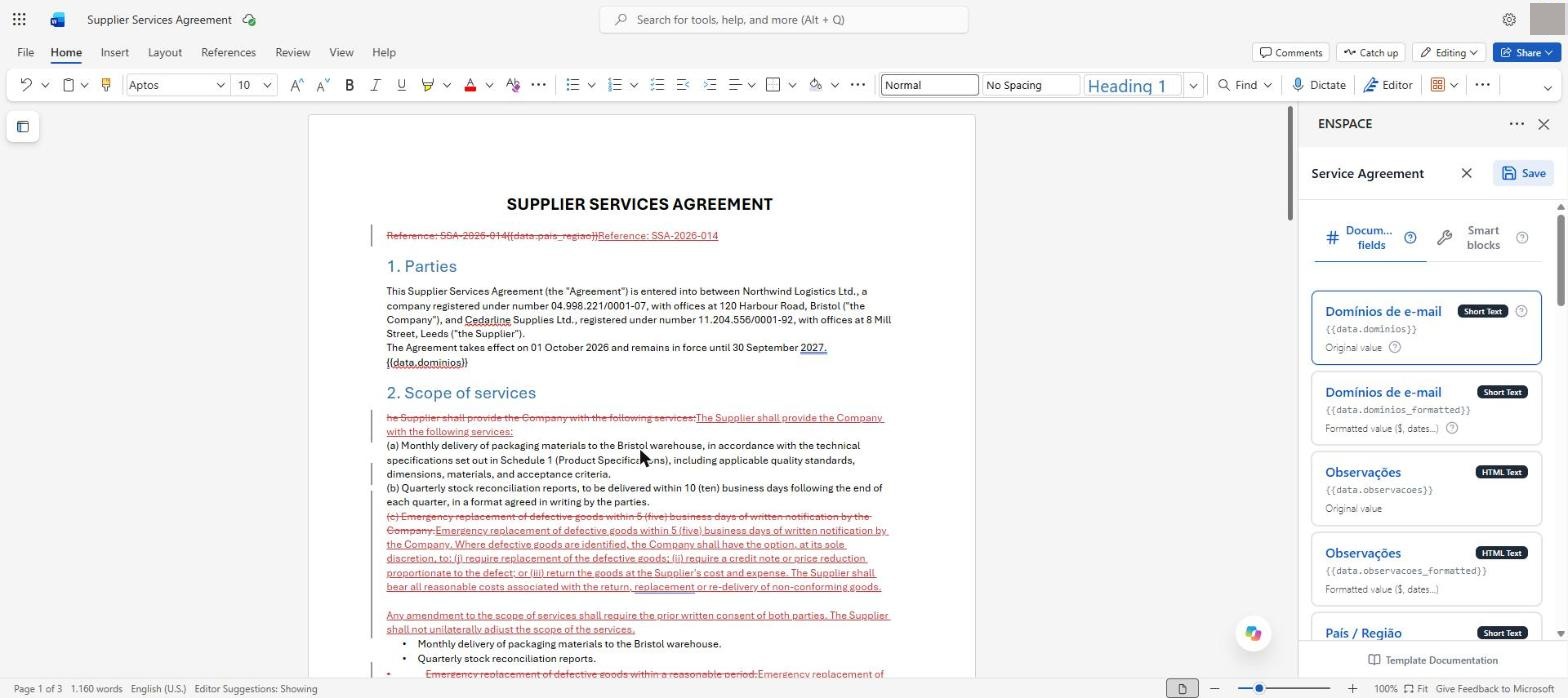Screen dimensions: 1568x698
Task: Open more font options ellipsis
Action: pyautogui.click(x=538, y=85)
